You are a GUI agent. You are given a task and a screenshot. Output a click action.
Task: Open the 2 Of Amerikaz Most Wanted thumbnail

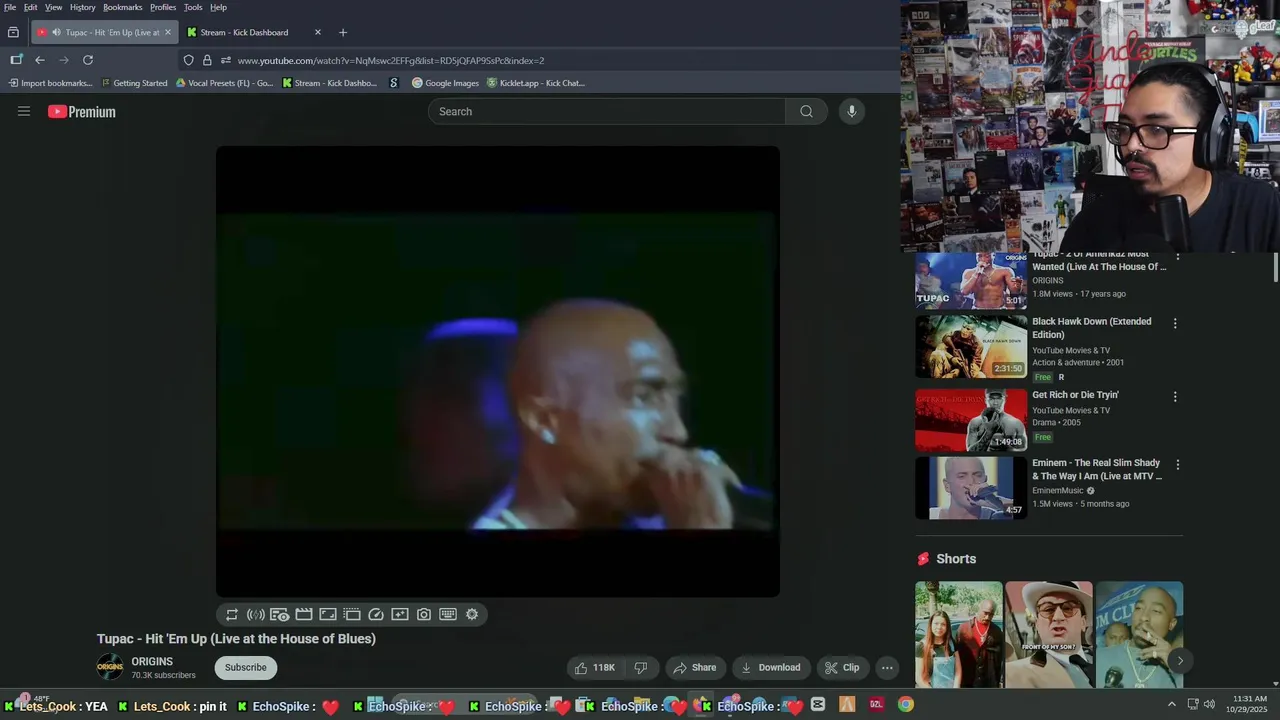pyautogui.click(x=971, y=281)
